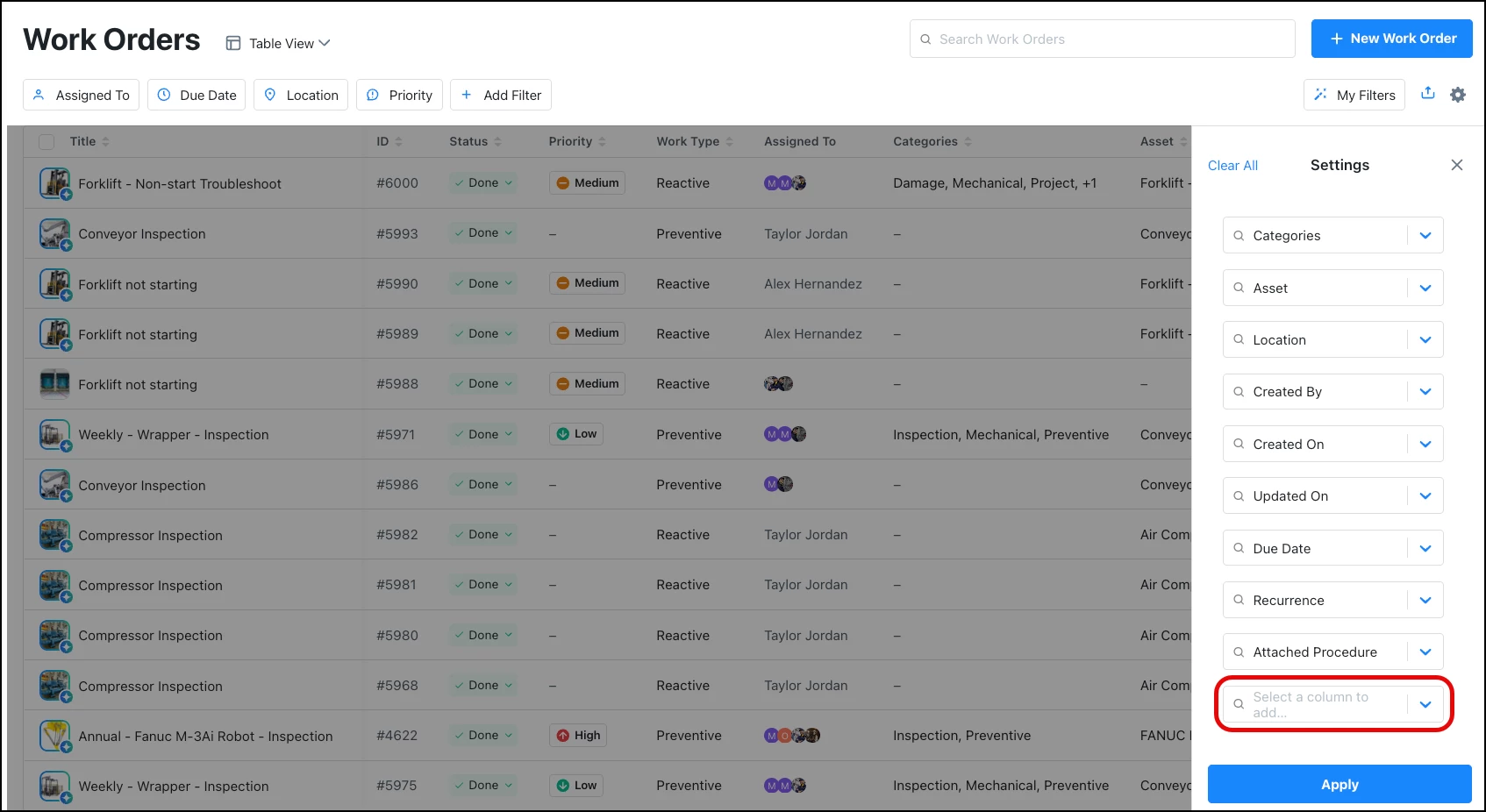Open the Done status dropdown for #6000
This screenshot has width=1486, height=812.
pos(483,182)
